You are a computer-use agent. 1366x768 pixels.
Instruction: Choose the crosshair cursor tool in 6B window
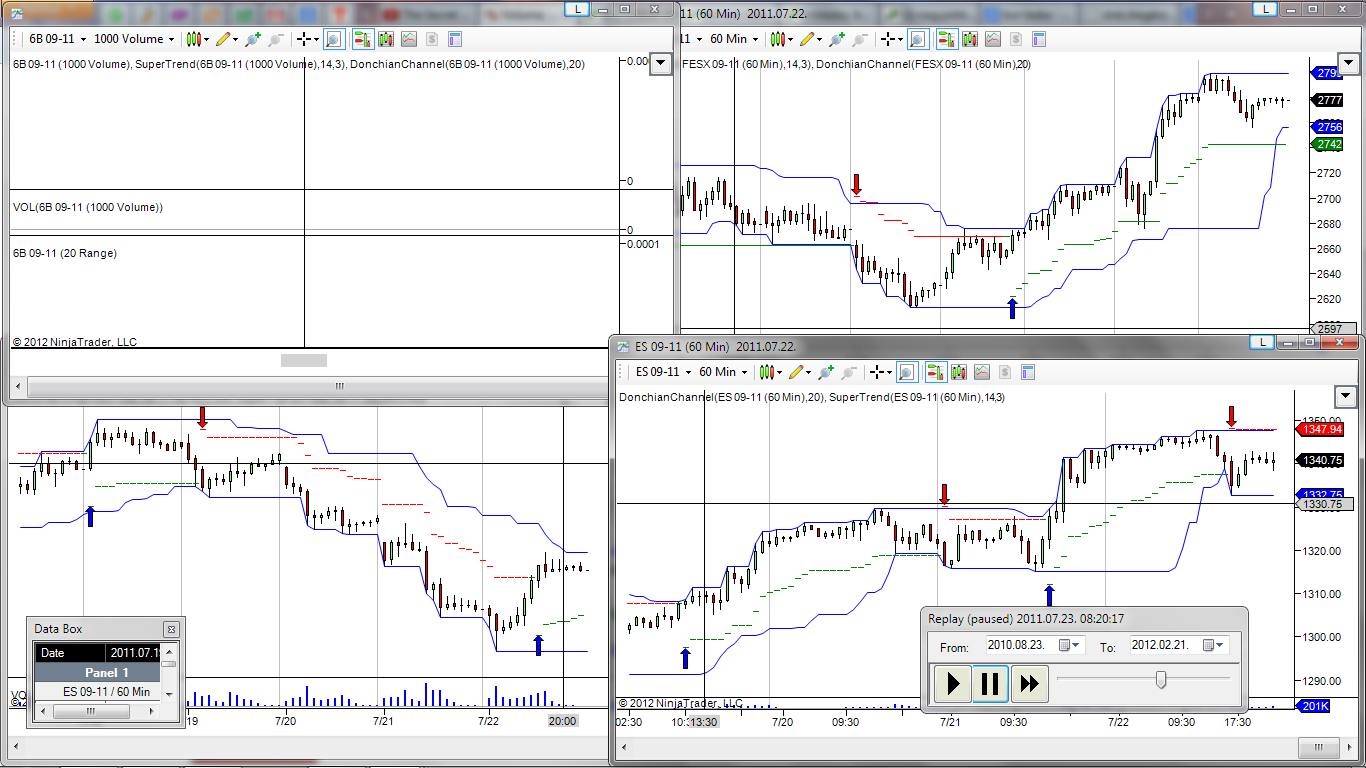point(307,39)
